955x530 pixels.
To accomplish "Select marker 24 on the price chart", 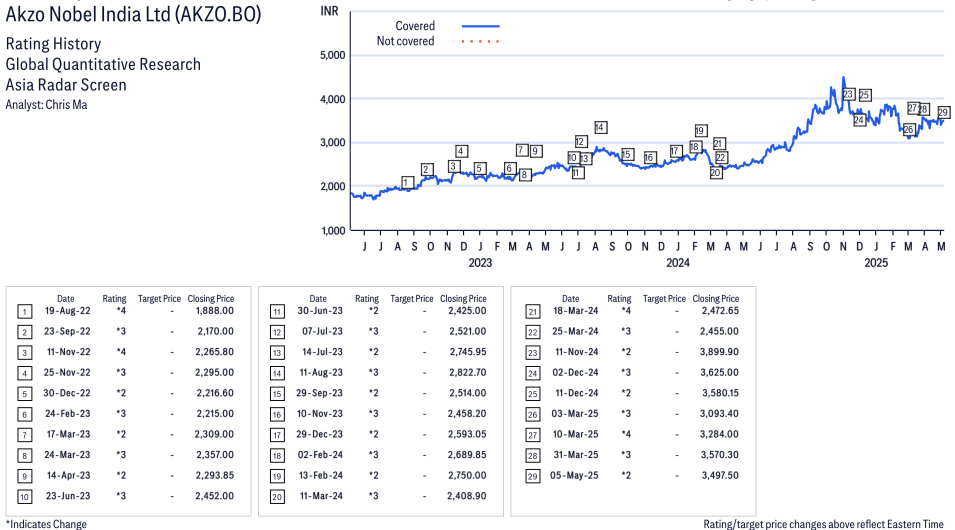I will coord(859,120).
